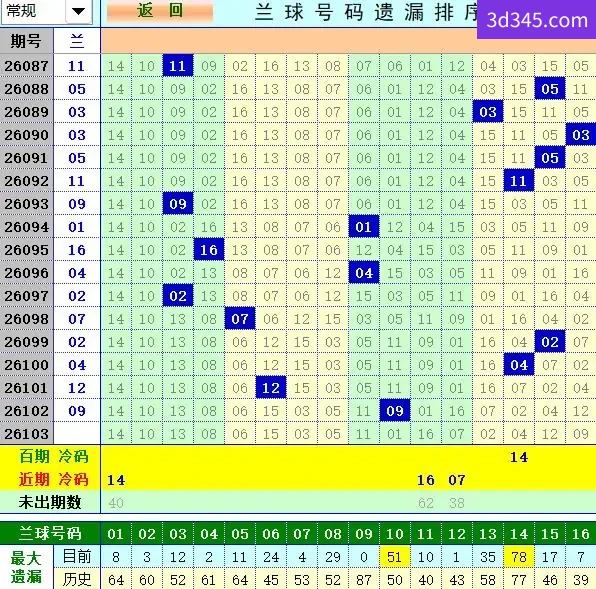This screenshot has height=589, width=596.
Task: Click the 百期 冷码 label
Action: point(54,456)
